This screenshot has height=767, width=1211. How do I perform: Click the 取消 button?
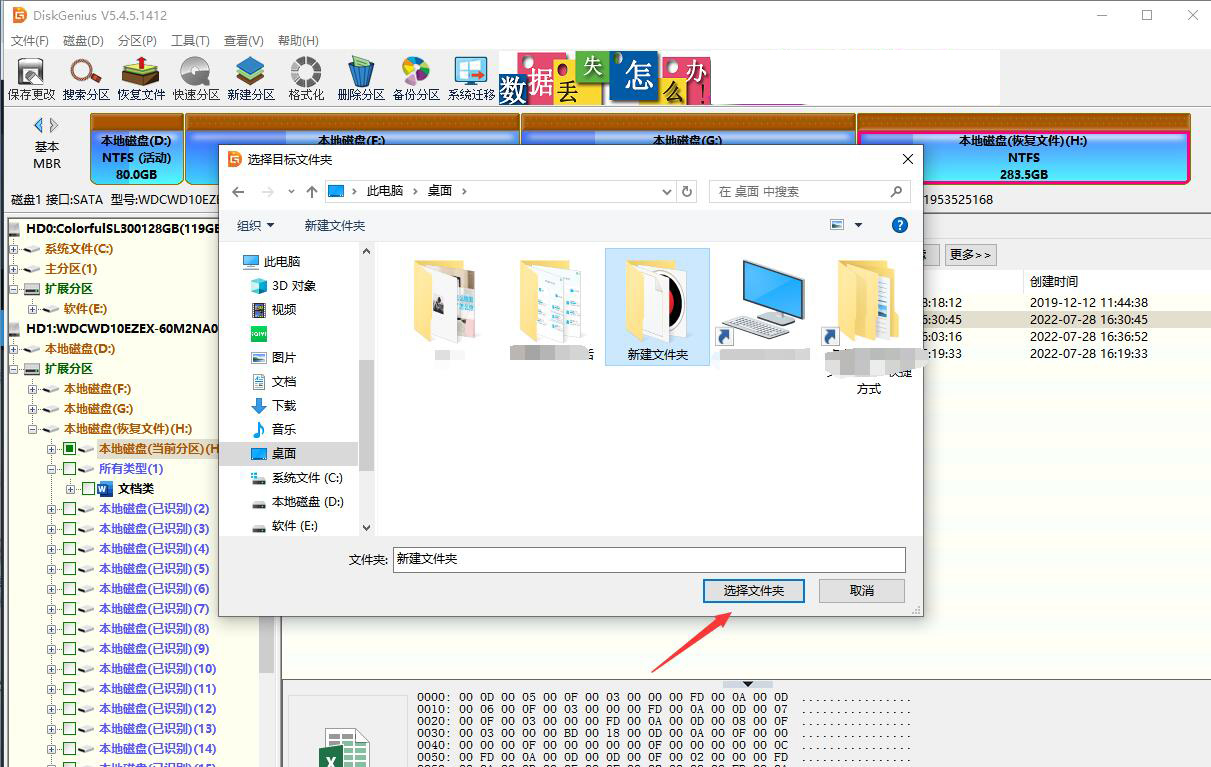[862, 591]
